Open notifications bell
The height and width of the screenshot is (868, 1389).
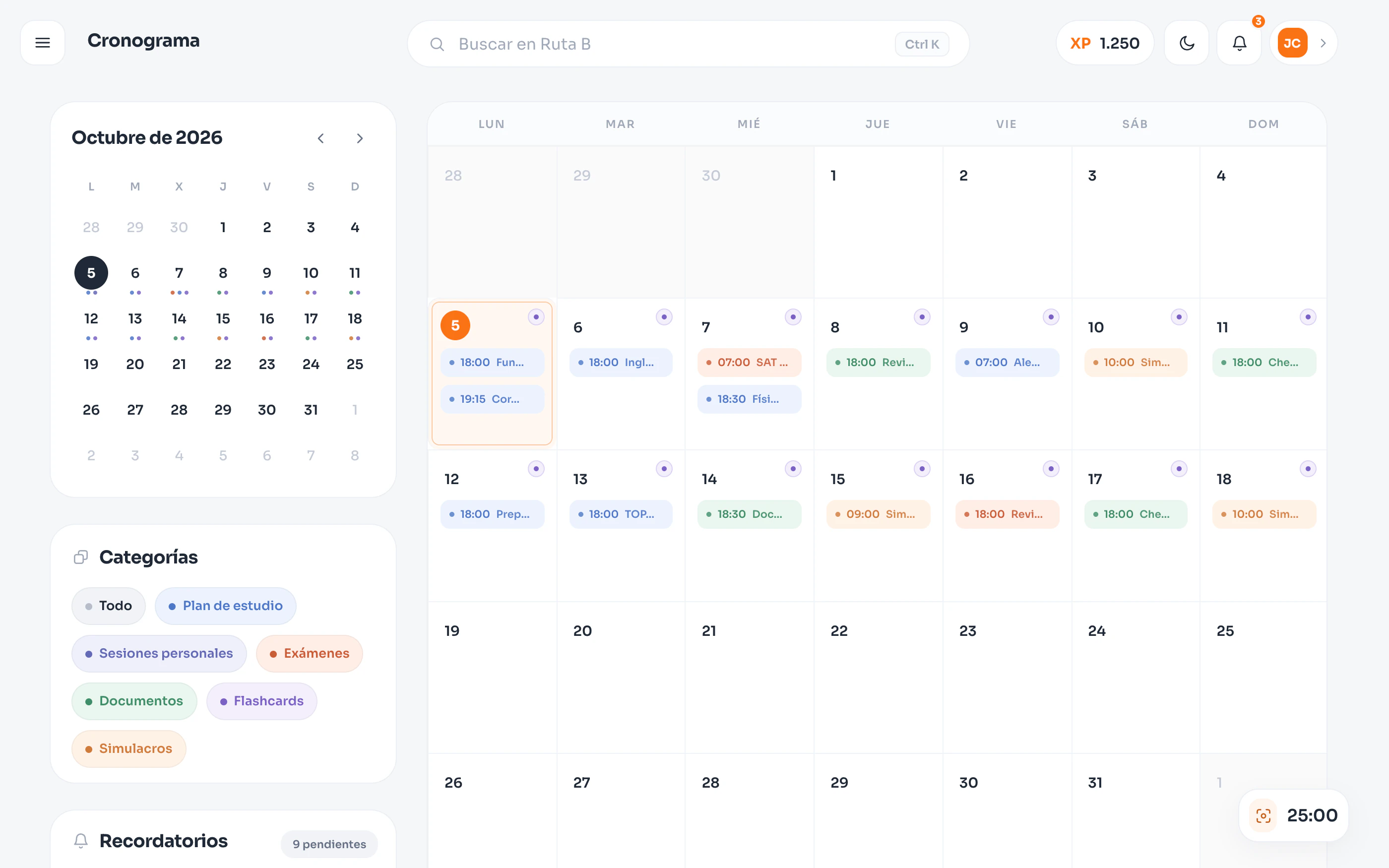point(1239,43)
